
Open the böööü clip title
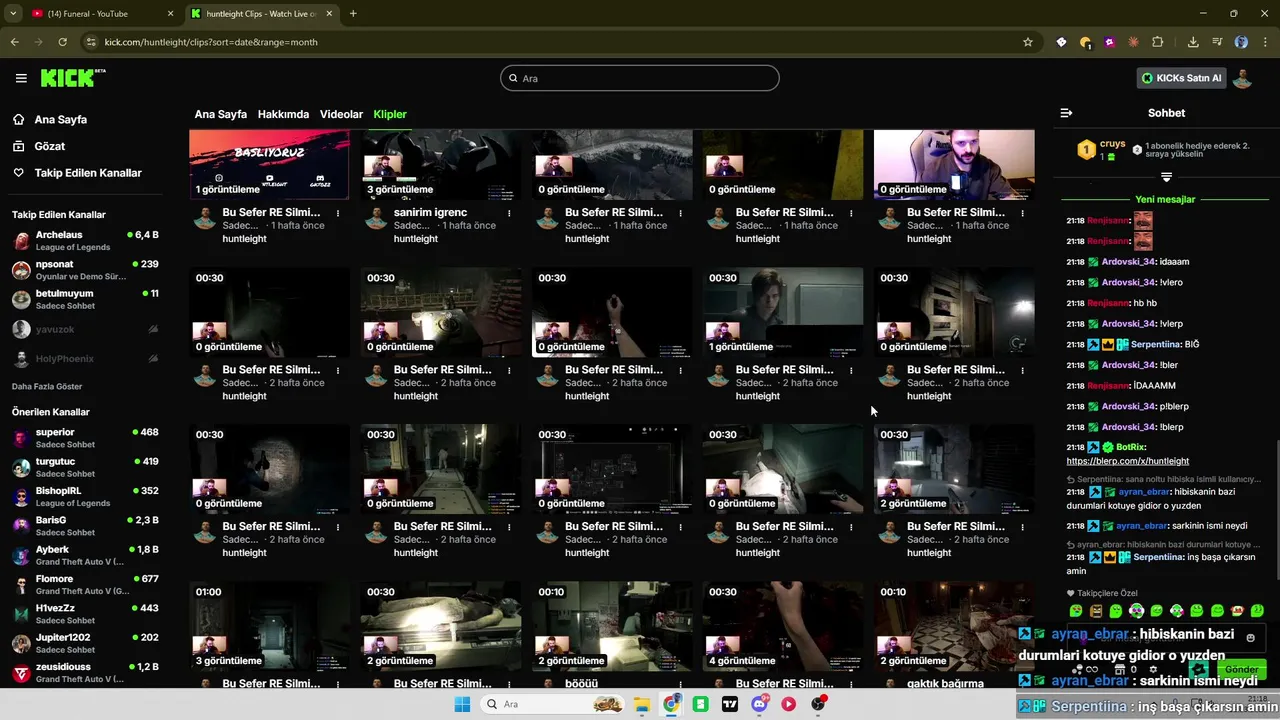(x=581, y=684)
